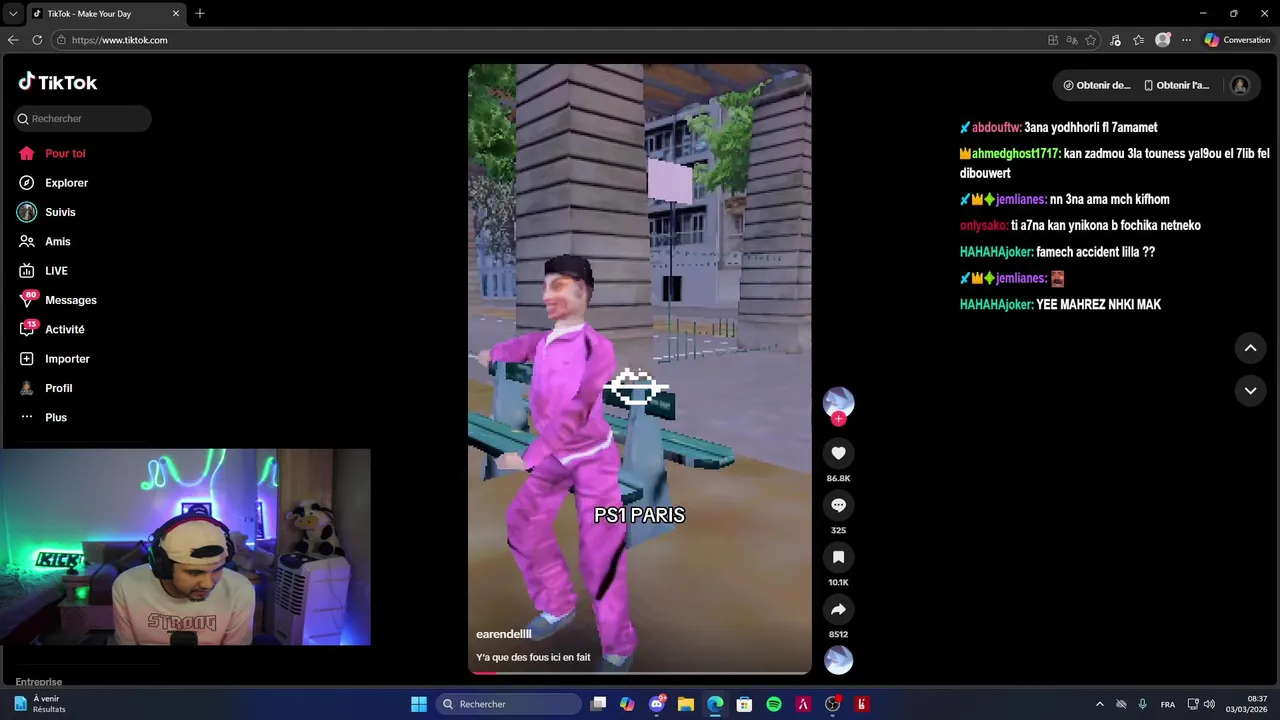Launch Copilot from the taskbar
1280x720 pixels.
pos(627,704)
